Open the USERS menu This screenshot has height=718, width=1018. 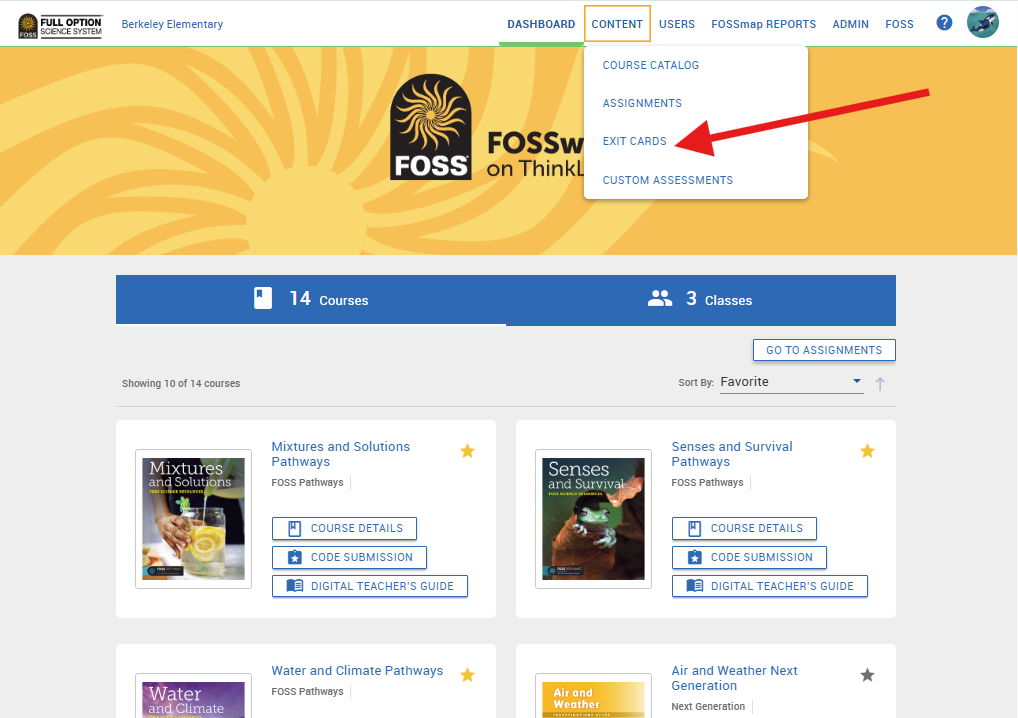(677, 24)
